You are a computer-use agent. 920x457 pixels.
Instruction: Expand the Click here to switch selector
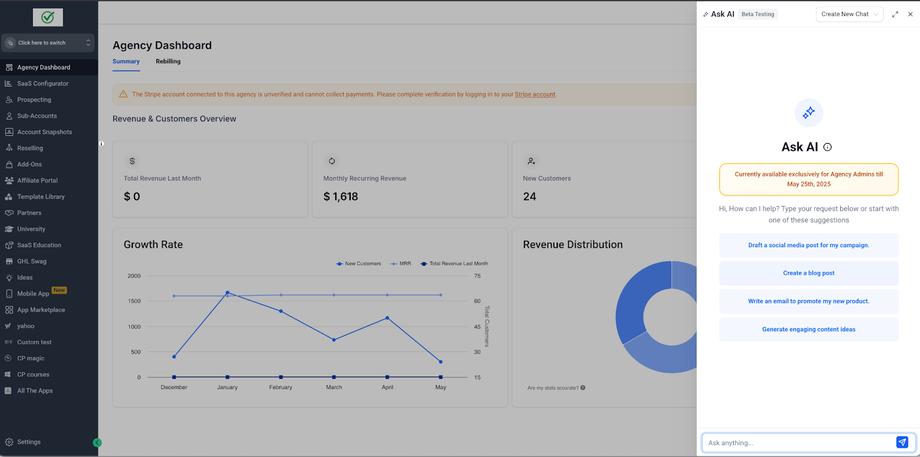48,43
